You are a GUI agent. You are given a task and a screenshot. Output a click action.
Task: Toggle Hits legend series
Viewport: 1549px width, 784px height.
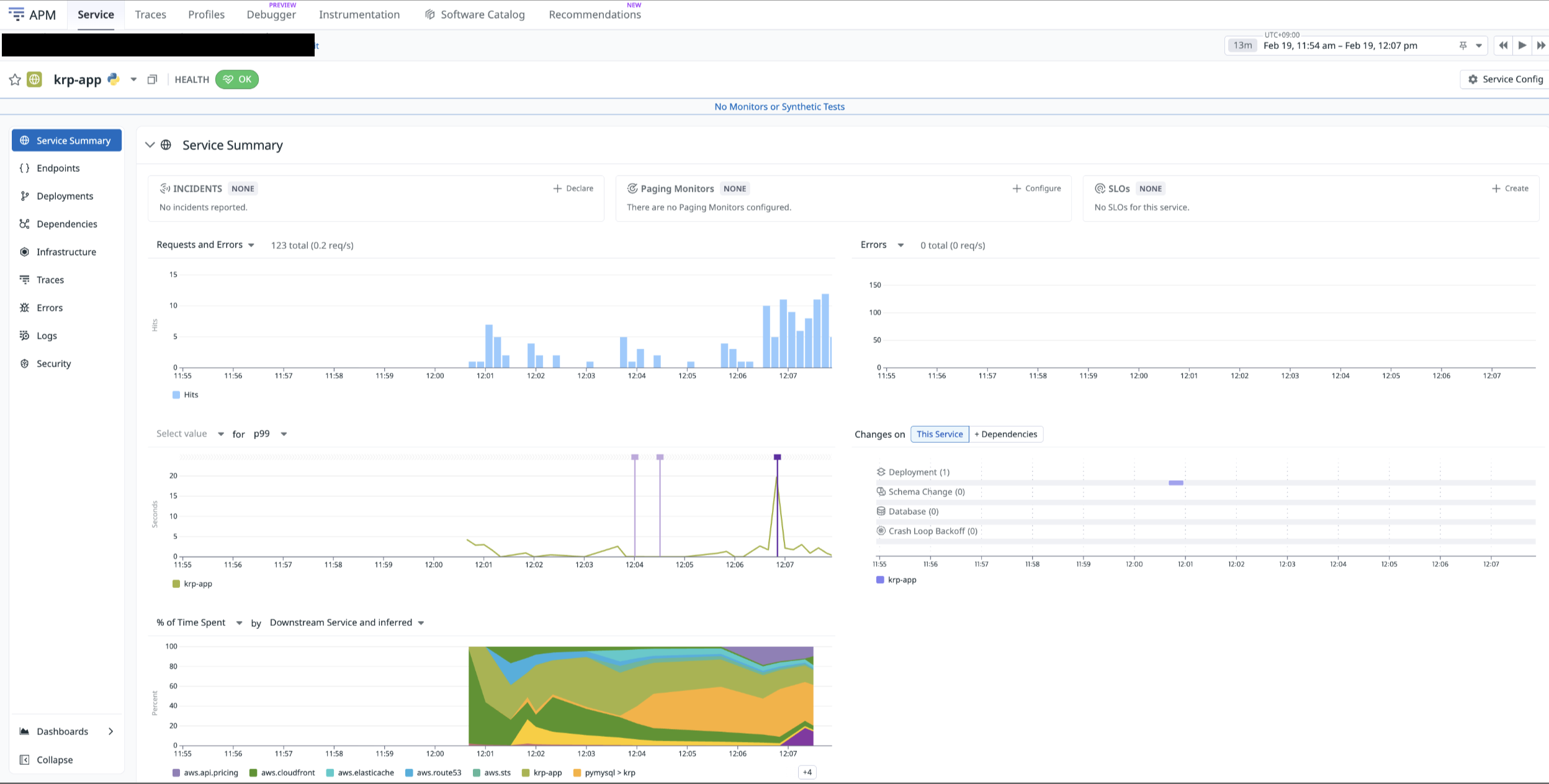point(185,394)
